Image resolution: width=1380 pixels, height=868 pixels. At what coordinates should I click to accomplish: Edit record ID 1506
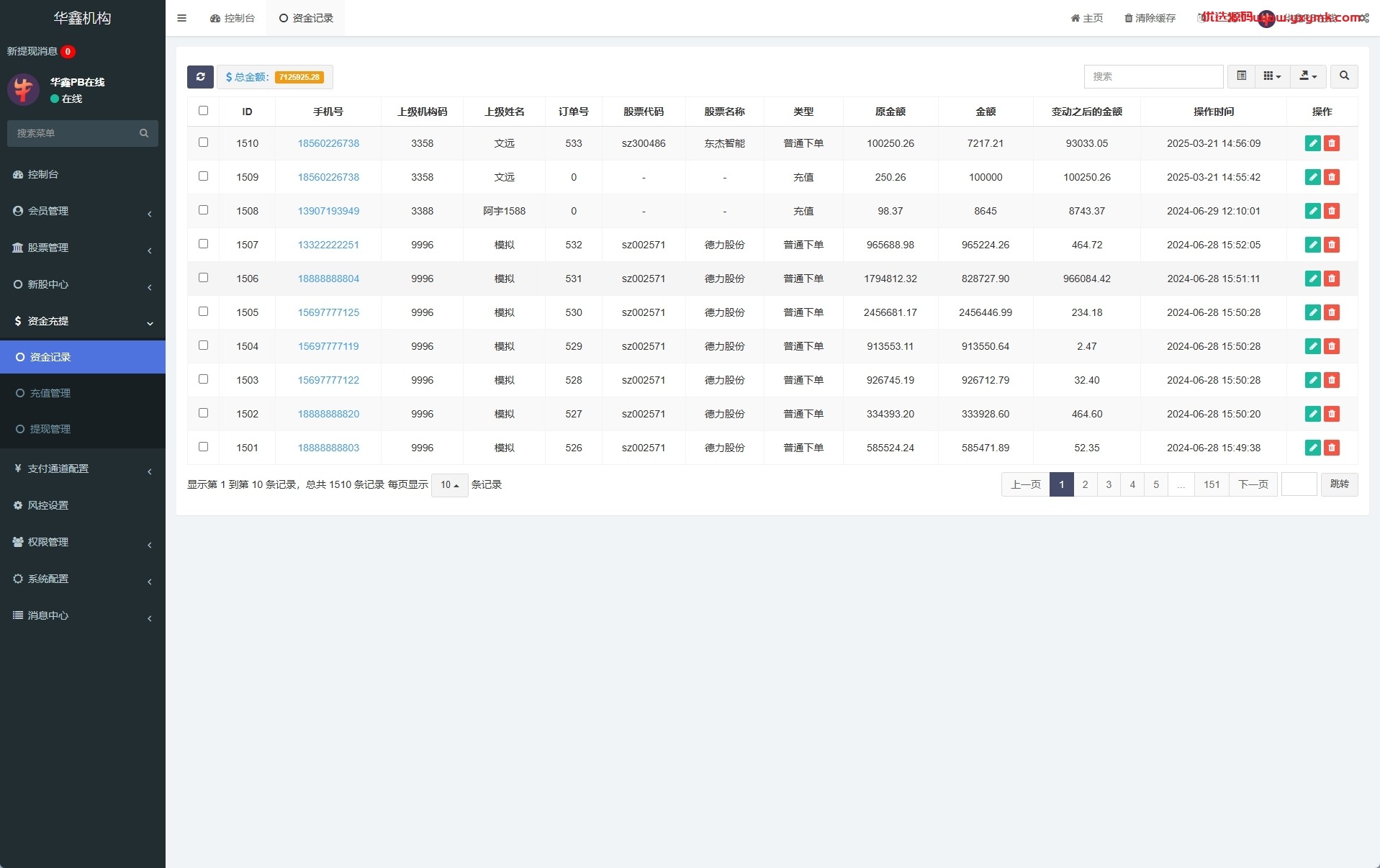(1313, 279)
